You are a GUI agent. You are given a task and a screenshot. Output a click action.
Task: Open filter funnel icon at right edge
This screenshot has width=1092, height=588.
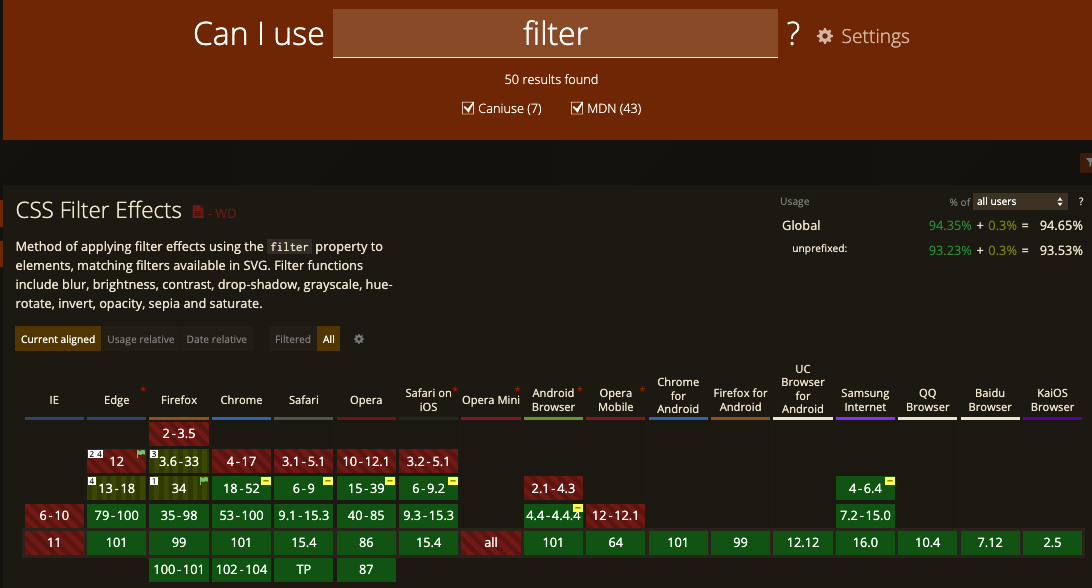coord(1087,162)
